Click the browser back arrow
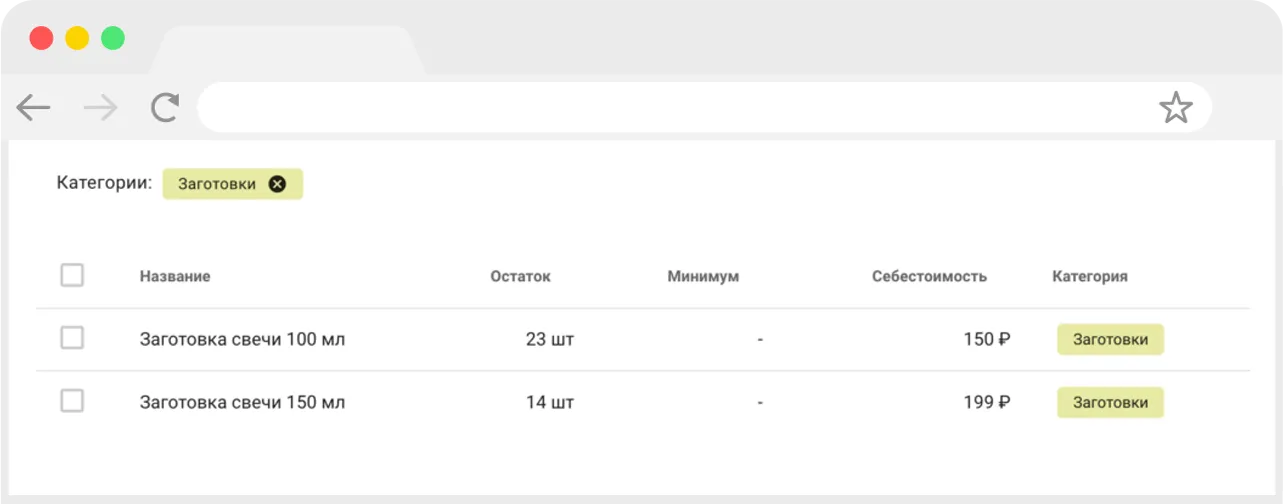The image size is (1283, 504). [x=33, y=108]
